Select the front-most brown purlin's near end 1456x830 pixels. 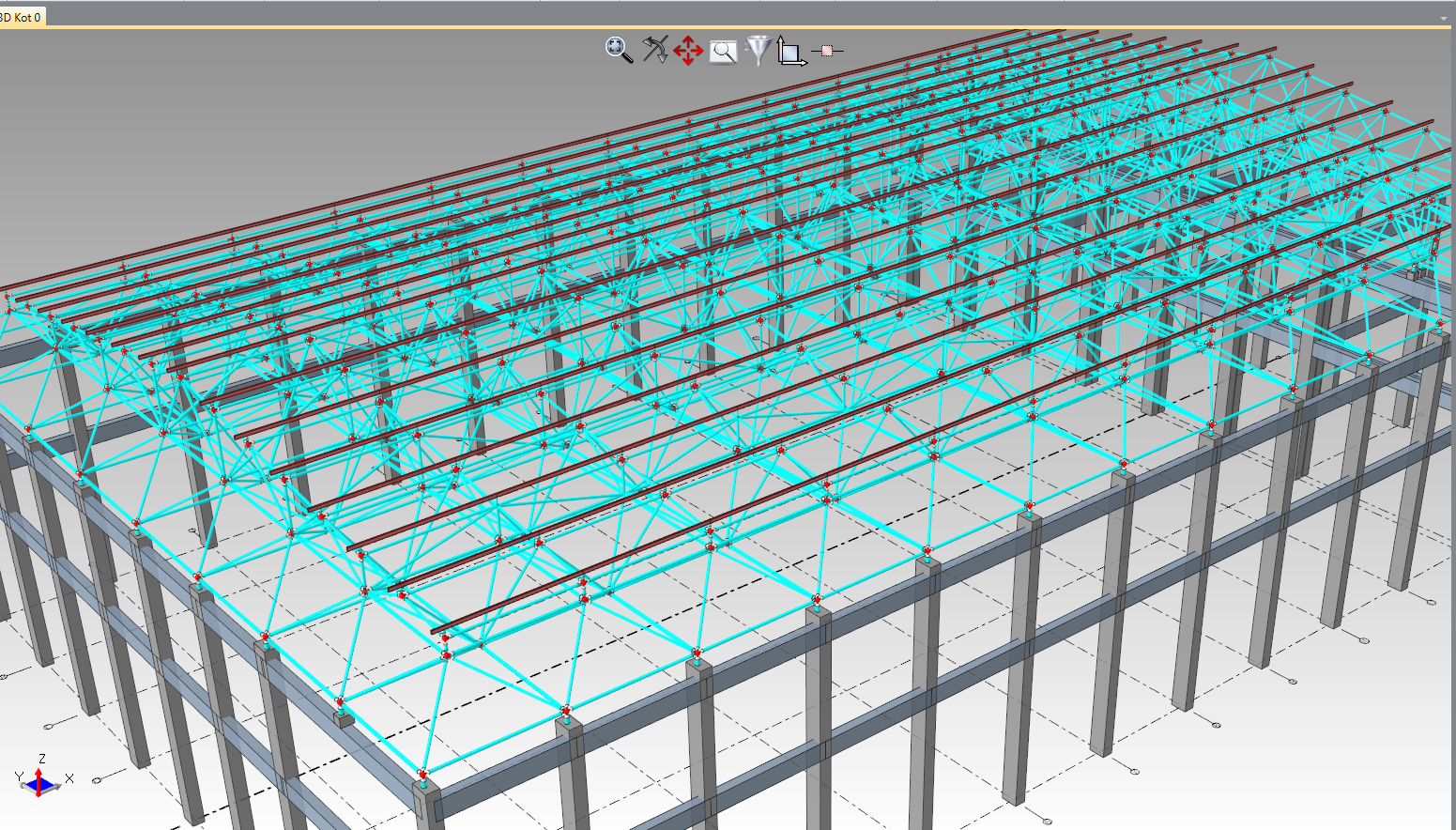(438, 632)
